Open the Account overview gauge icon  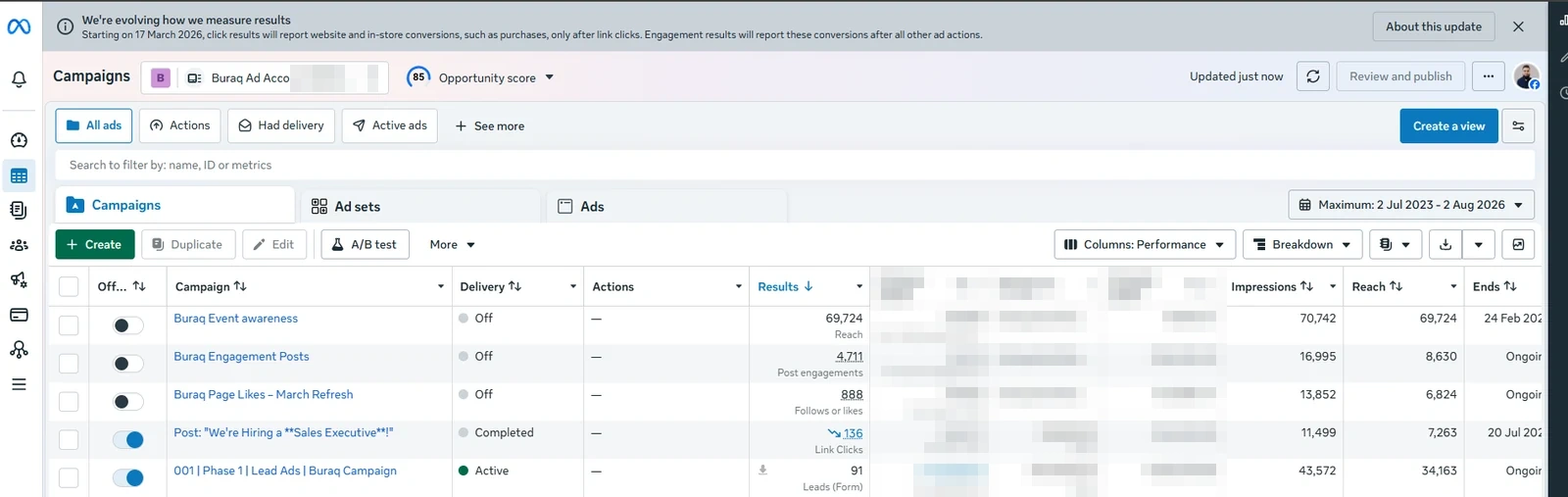coord(19,140)
